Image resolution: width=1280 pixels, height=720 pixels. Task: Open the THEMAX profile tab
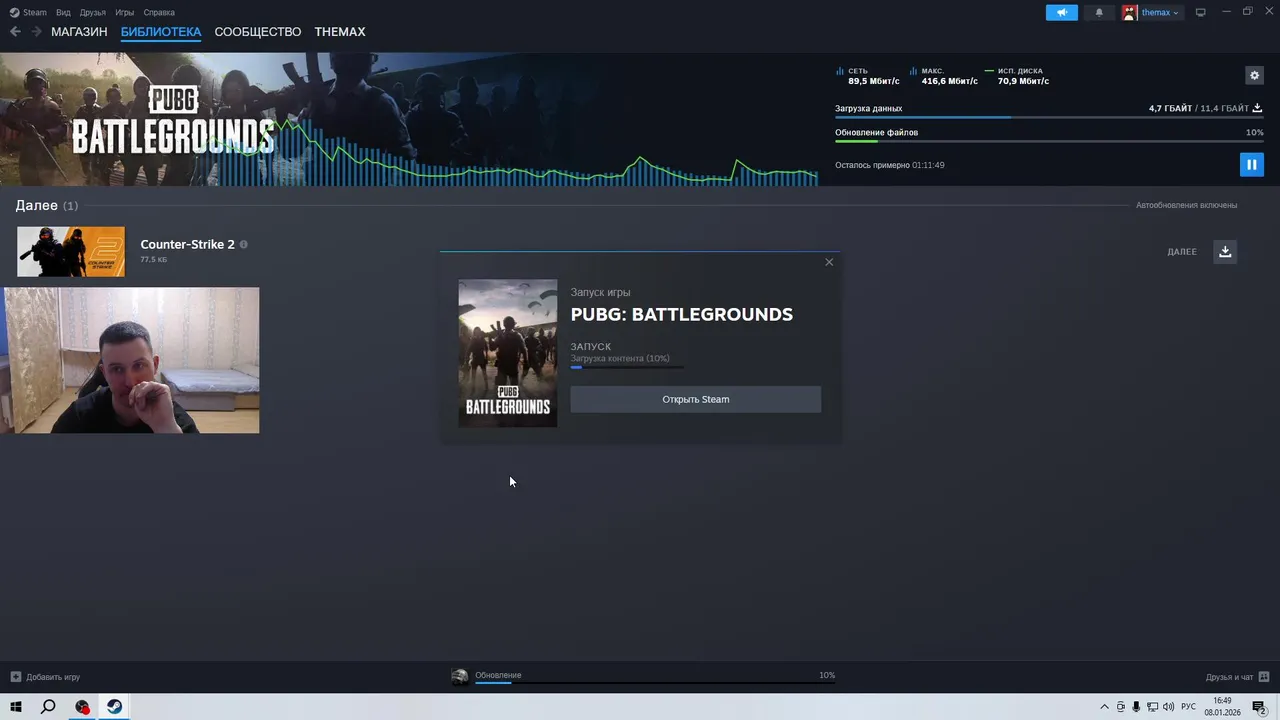(x=340, y=32)
